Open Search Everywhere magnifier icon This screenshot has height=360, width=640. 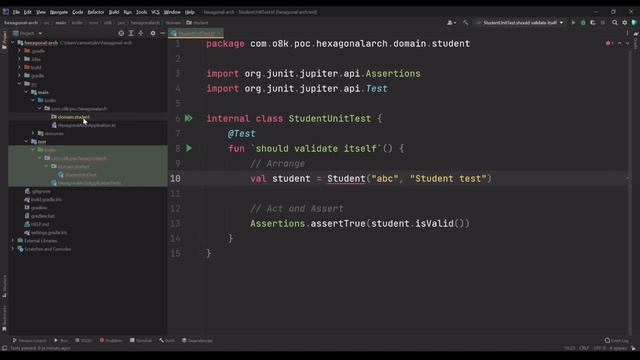pos(615,23)
